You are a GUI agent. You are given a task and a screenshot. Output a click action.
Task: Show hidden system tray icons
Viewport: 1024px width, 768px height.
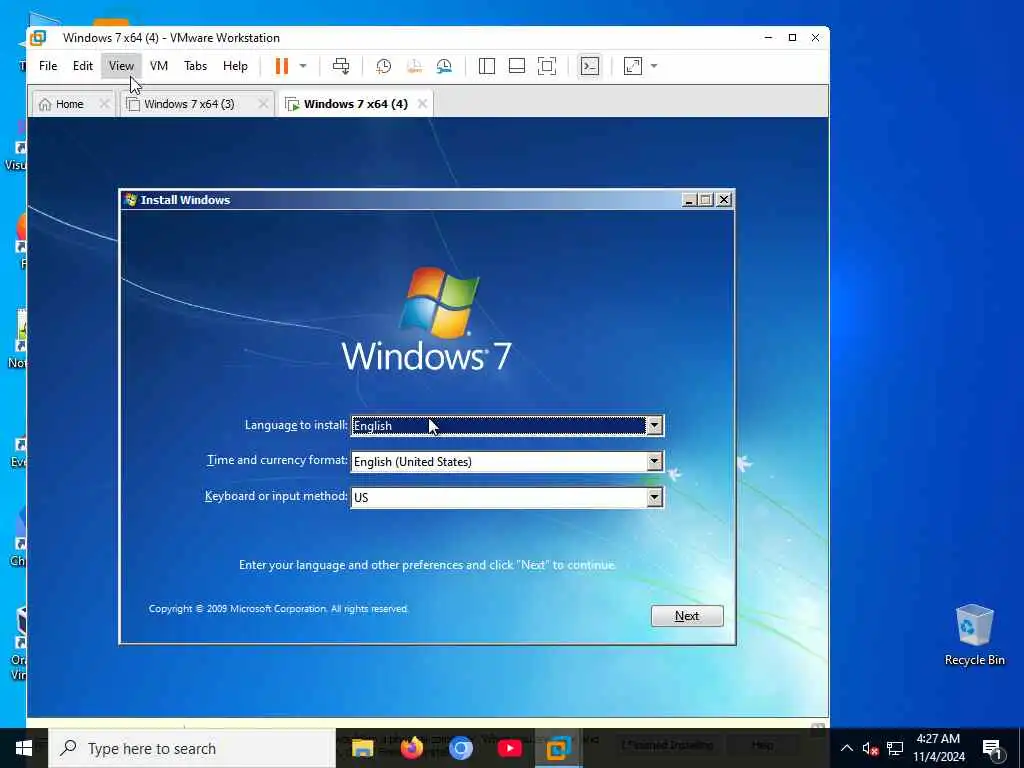click(x=846, y=748)
